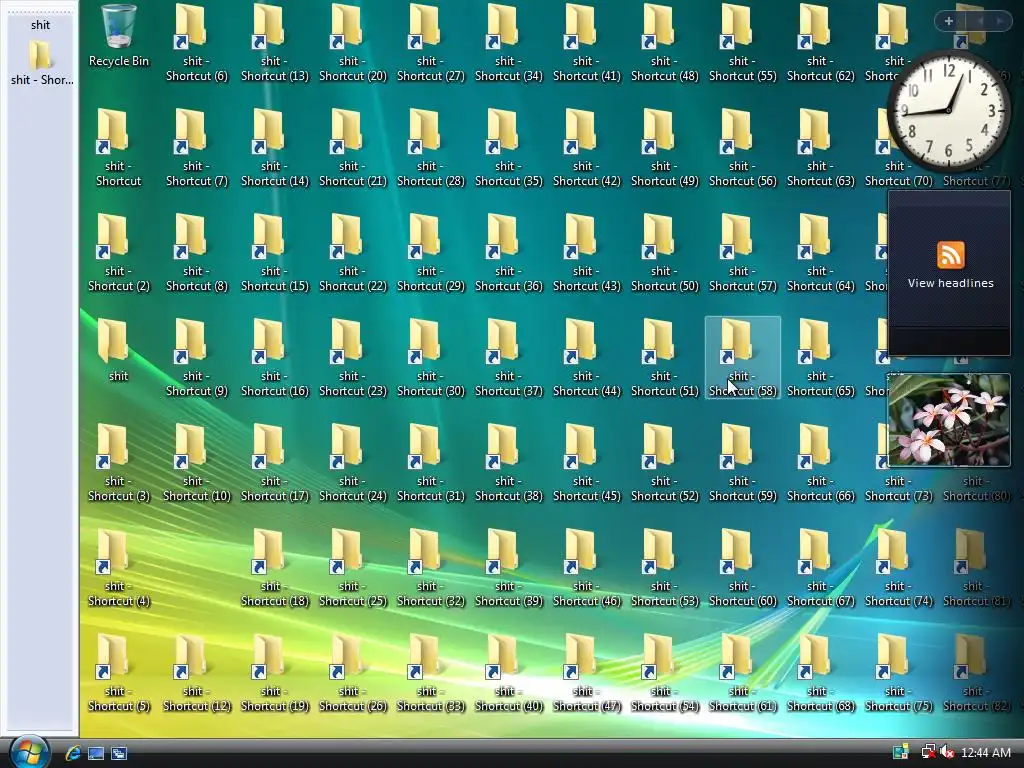Click the disconnected network tray icon
This screenshot has width=1024, height=768.
928,752
